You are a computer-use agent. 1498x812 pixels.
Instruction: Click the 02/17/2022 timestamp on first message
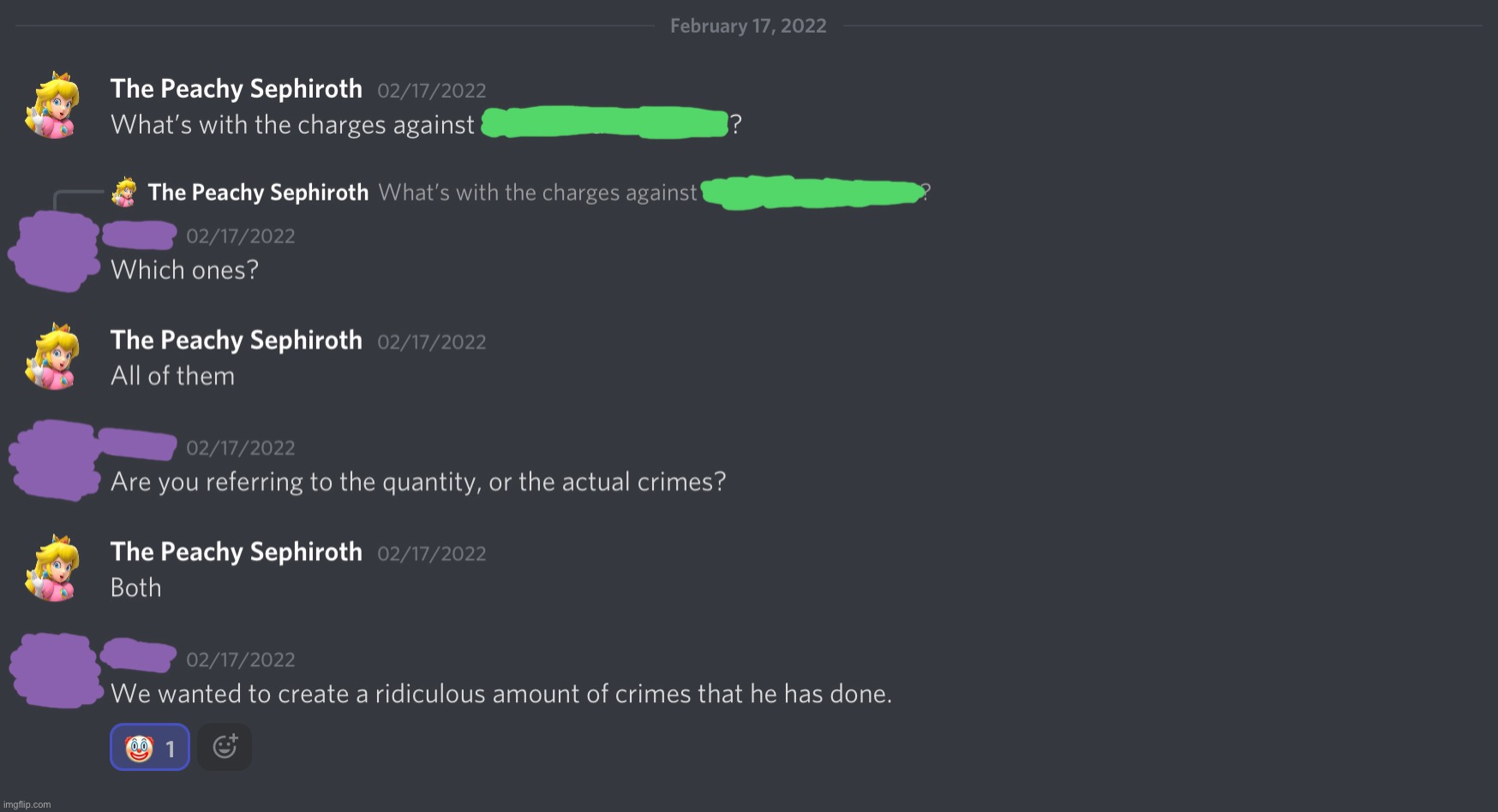tap(431, 90)
